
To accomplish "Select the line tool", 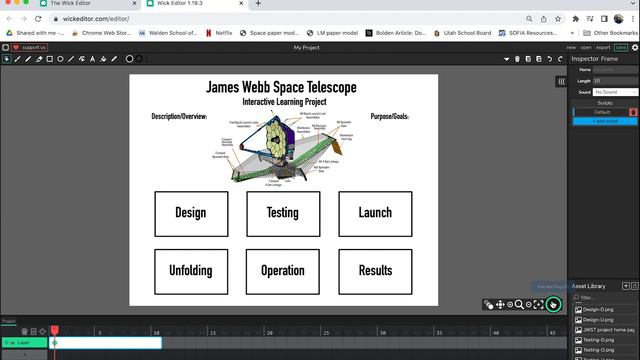I will pos(71,59).
